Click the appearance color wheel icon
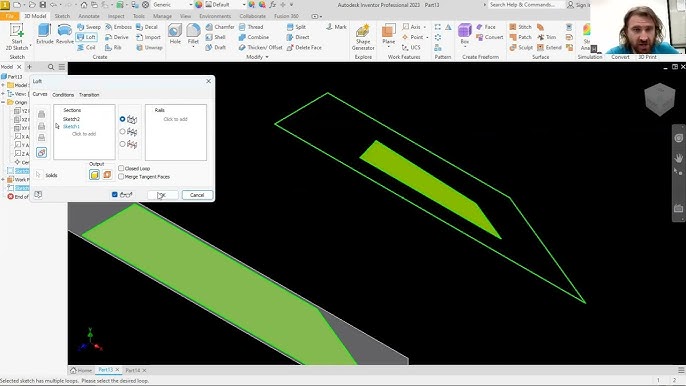This screenshot has width=686, height=386. (x=199, y=4)
